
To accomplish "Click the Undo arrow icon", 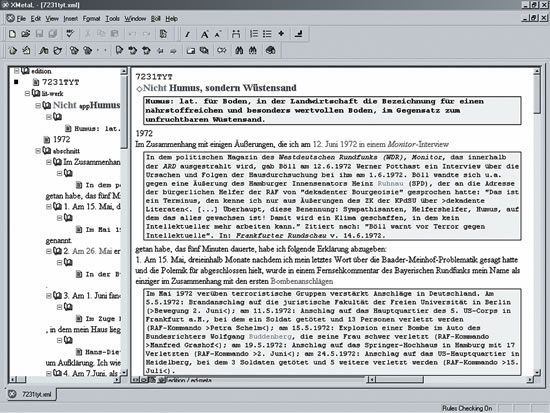I will click(132, 34).
